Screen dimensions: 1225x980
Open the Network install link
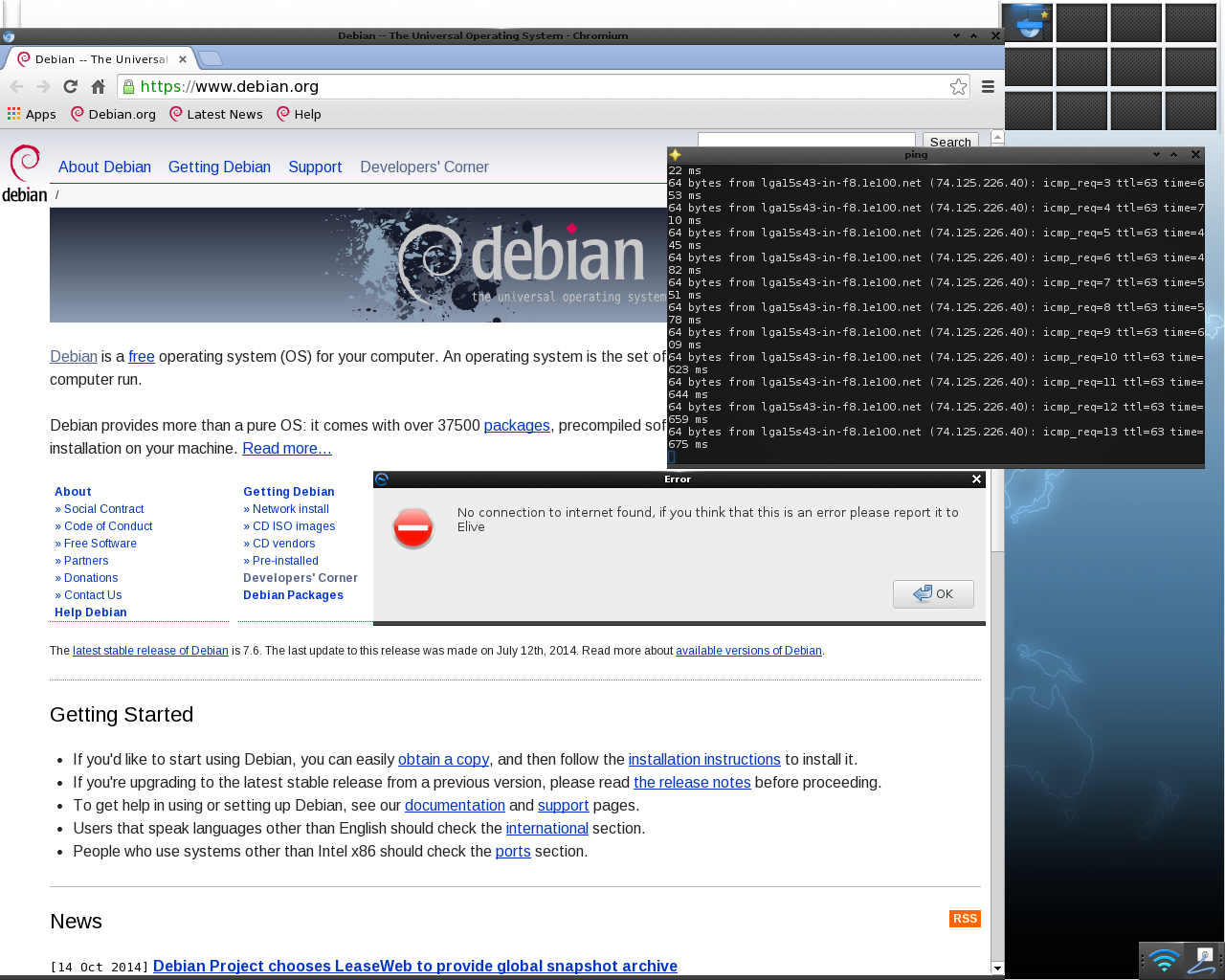(291, 509)
